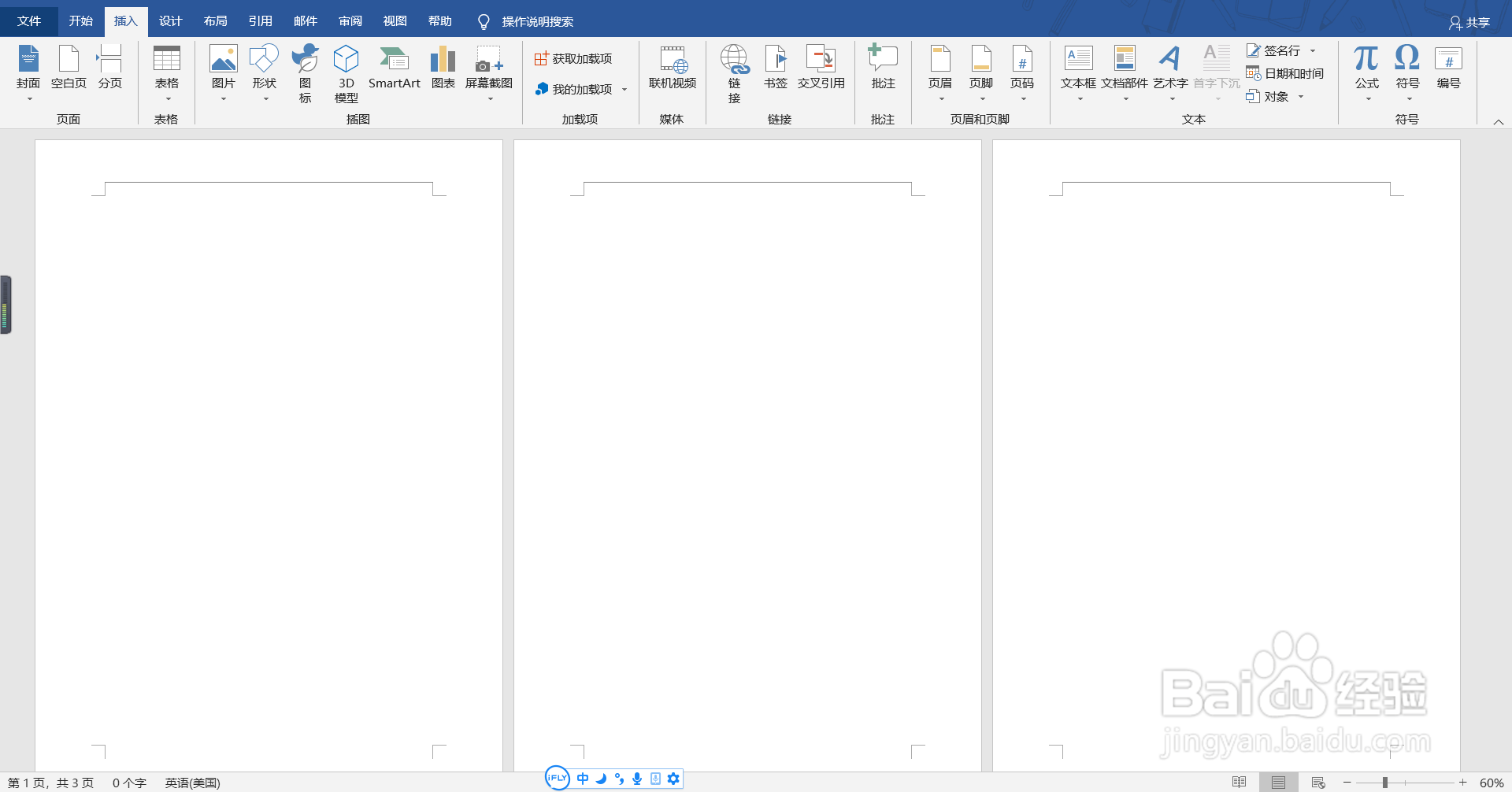Add a bookmark (书签)
This screenshot has width=1512, height=792.
pyautogui.click(x=776, y=68)
